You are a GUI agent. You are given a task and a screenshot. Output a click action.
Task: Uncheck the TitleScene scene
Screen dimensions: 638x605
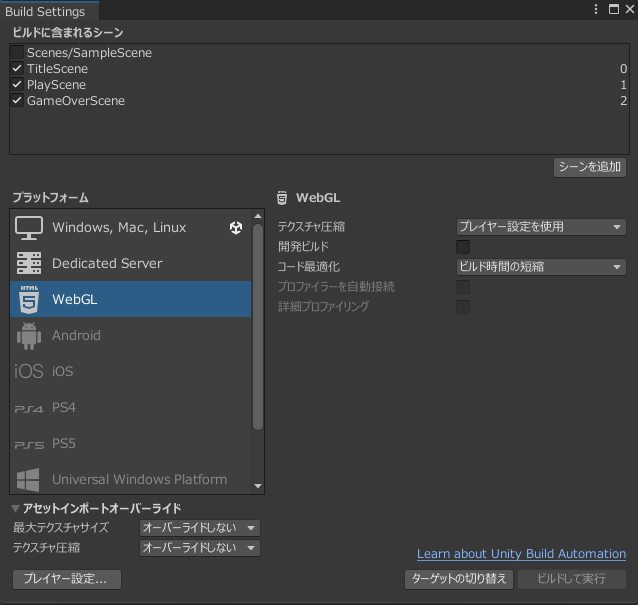pyautogui.click(x=17, y=68)
